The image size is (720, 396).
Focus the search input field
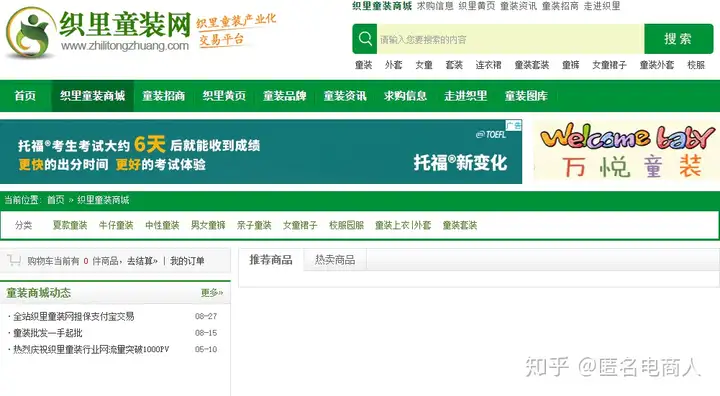click(x=510, y=40)
